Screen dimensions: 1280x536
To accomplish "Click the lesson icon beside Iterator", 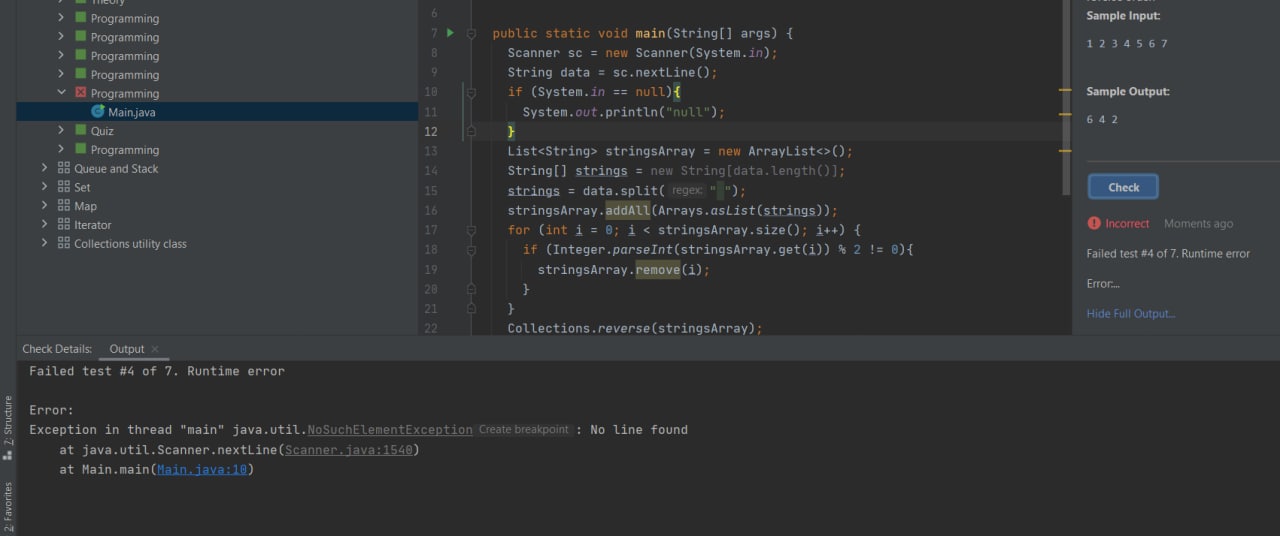I will pos(64,225).
